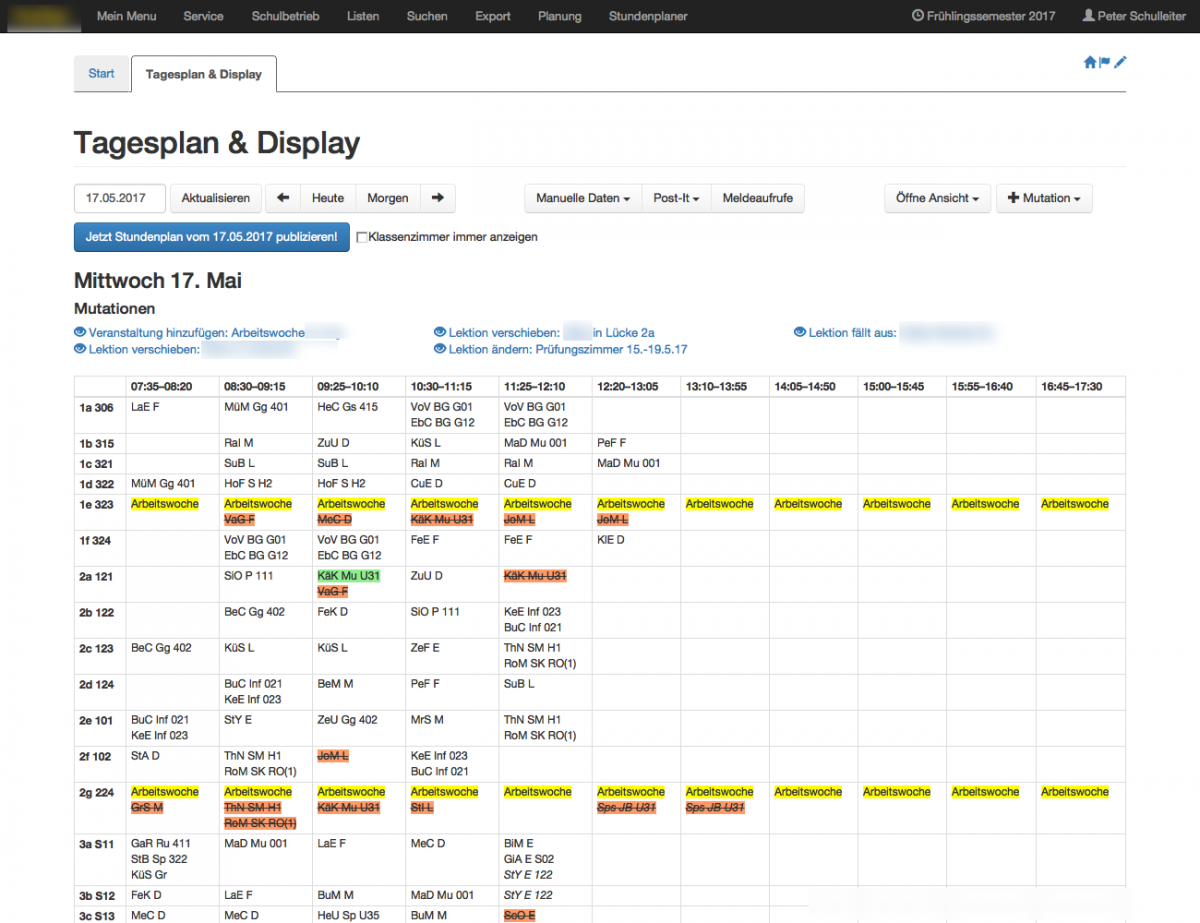Click the pencil edit icon
This screenshot has height=923, width=1200.
(x=1120, y=62)
